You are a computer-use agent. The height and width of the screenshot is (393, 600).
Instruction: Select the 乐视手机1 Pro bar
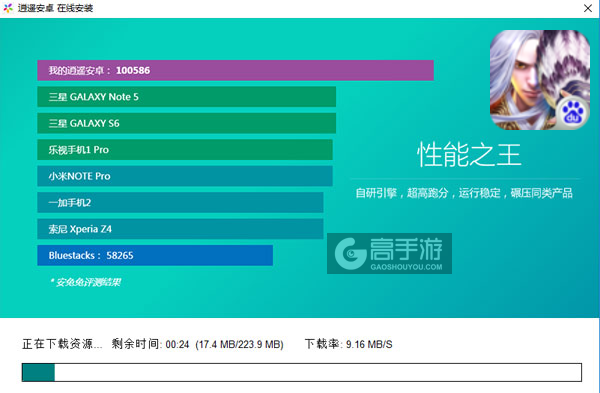(185, 150)
